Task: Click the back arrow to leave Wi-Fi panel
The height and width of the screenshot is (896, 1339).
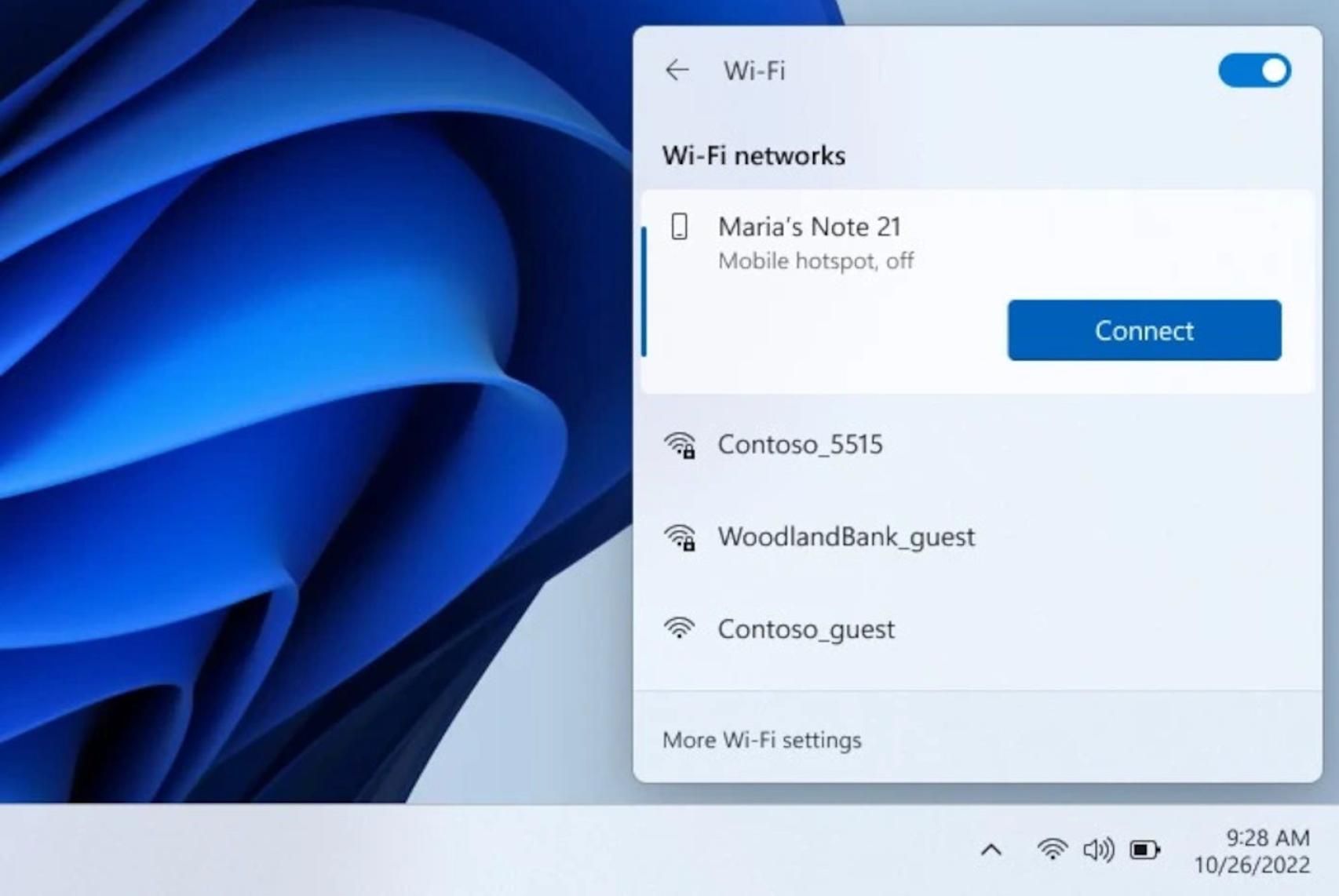Action: tap(677, 71)
